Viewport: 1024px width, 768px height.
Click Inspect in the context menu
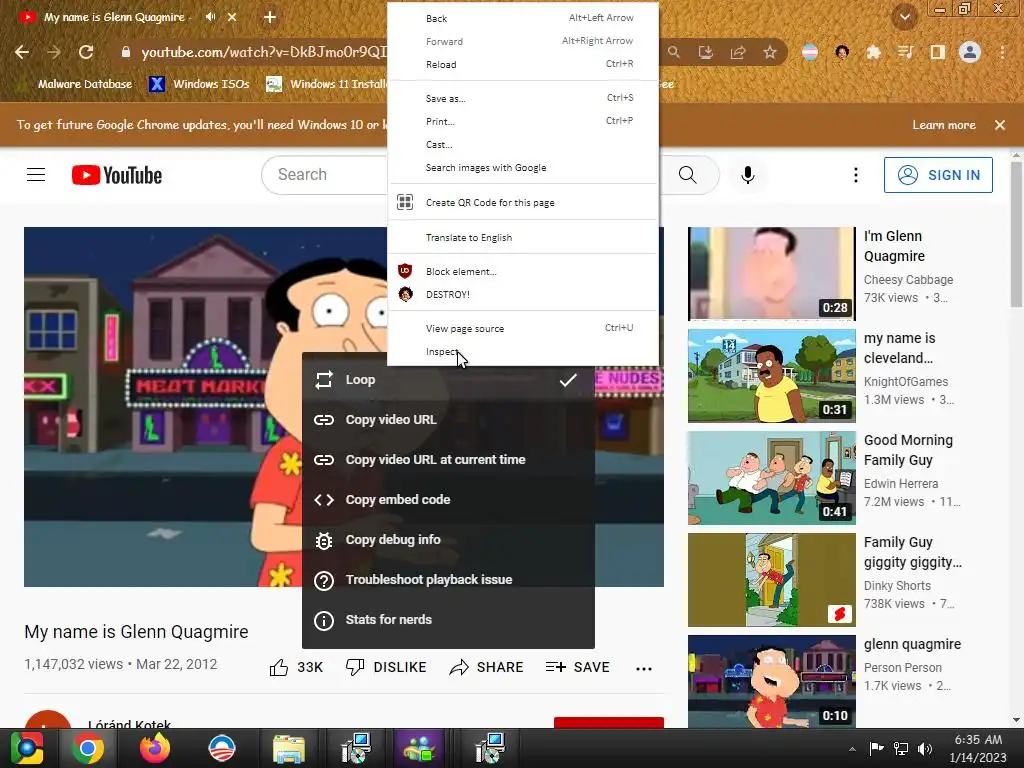522,352
